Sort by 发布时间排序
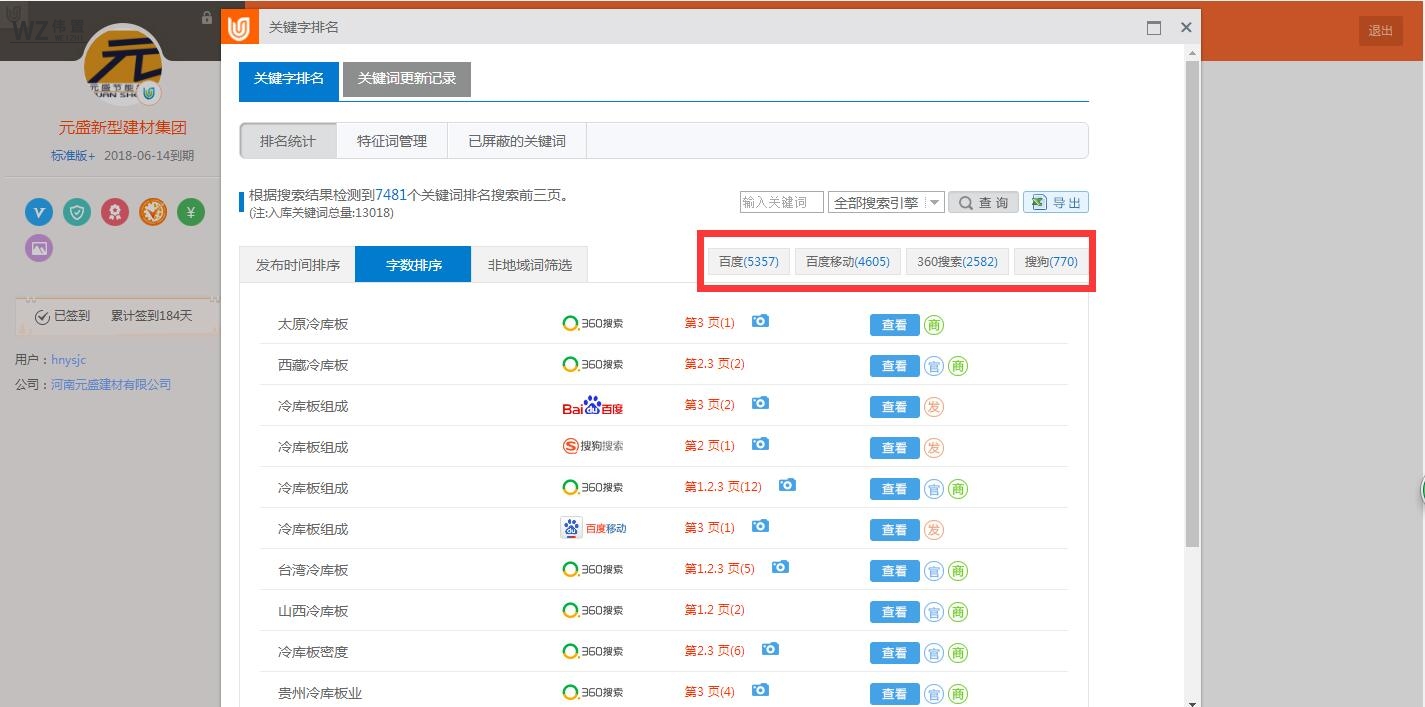The width and height of the screenshot is (1425, 707). pos(297,265)
